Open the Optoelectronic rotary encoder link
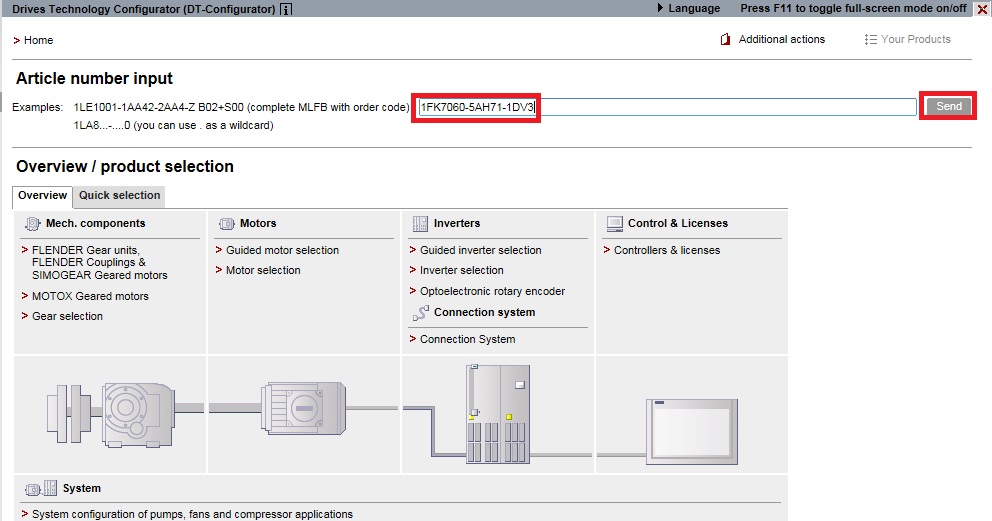 tap(492, 291)
